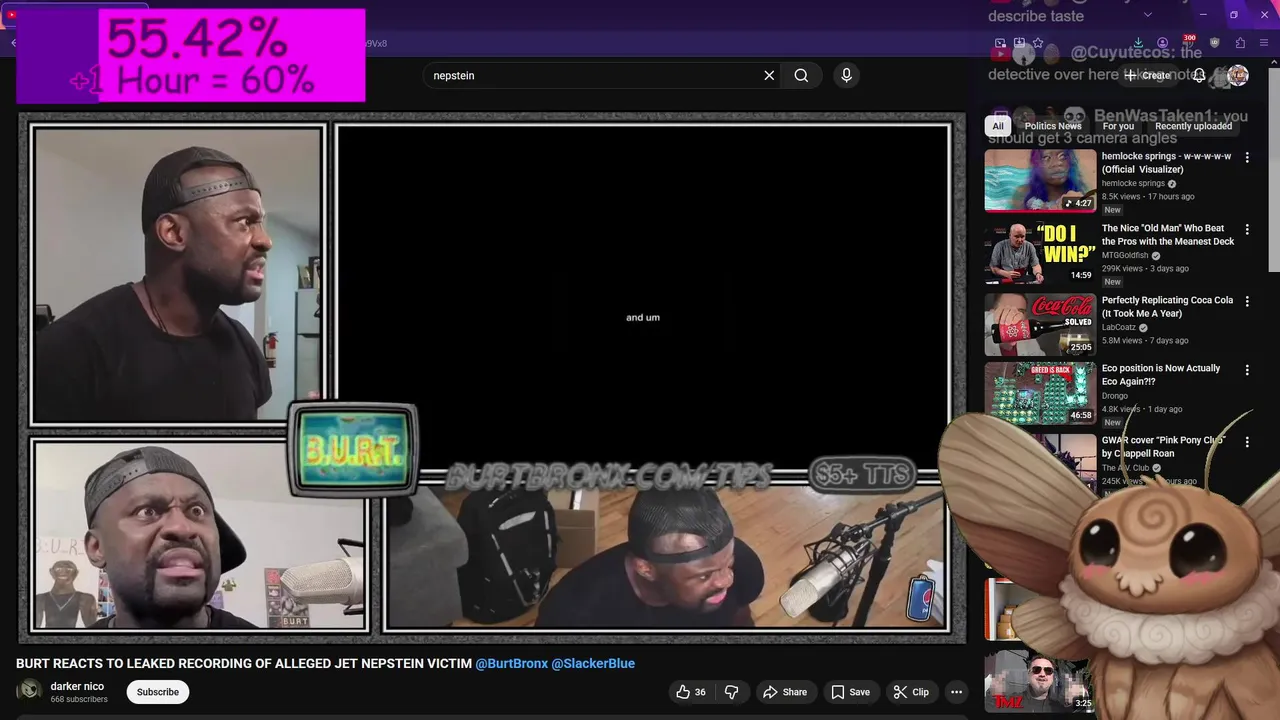Expand the tab list chevron
The image size is (1280, 720).
(1147, 15)
